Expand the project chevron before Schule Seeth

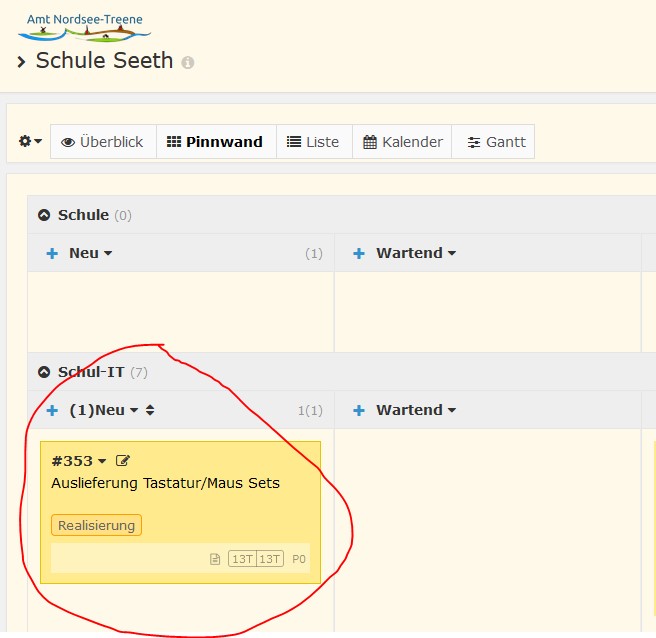[x=22, y=62]
